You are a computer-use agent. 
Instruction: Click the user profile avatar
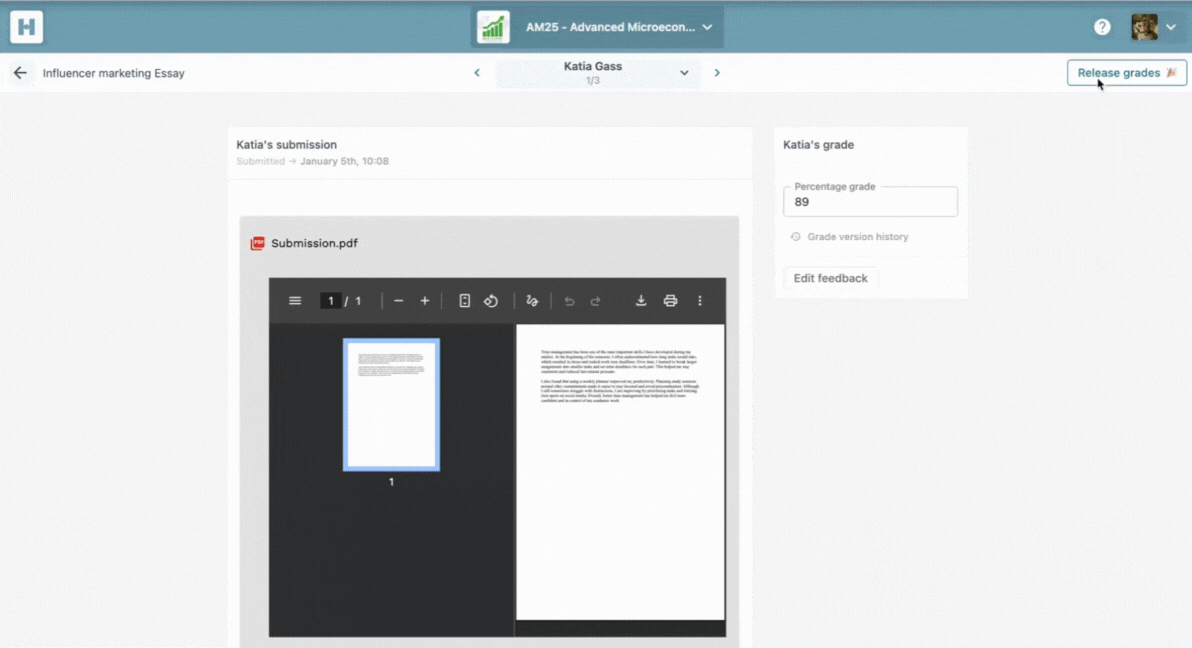click(1144, 27)
